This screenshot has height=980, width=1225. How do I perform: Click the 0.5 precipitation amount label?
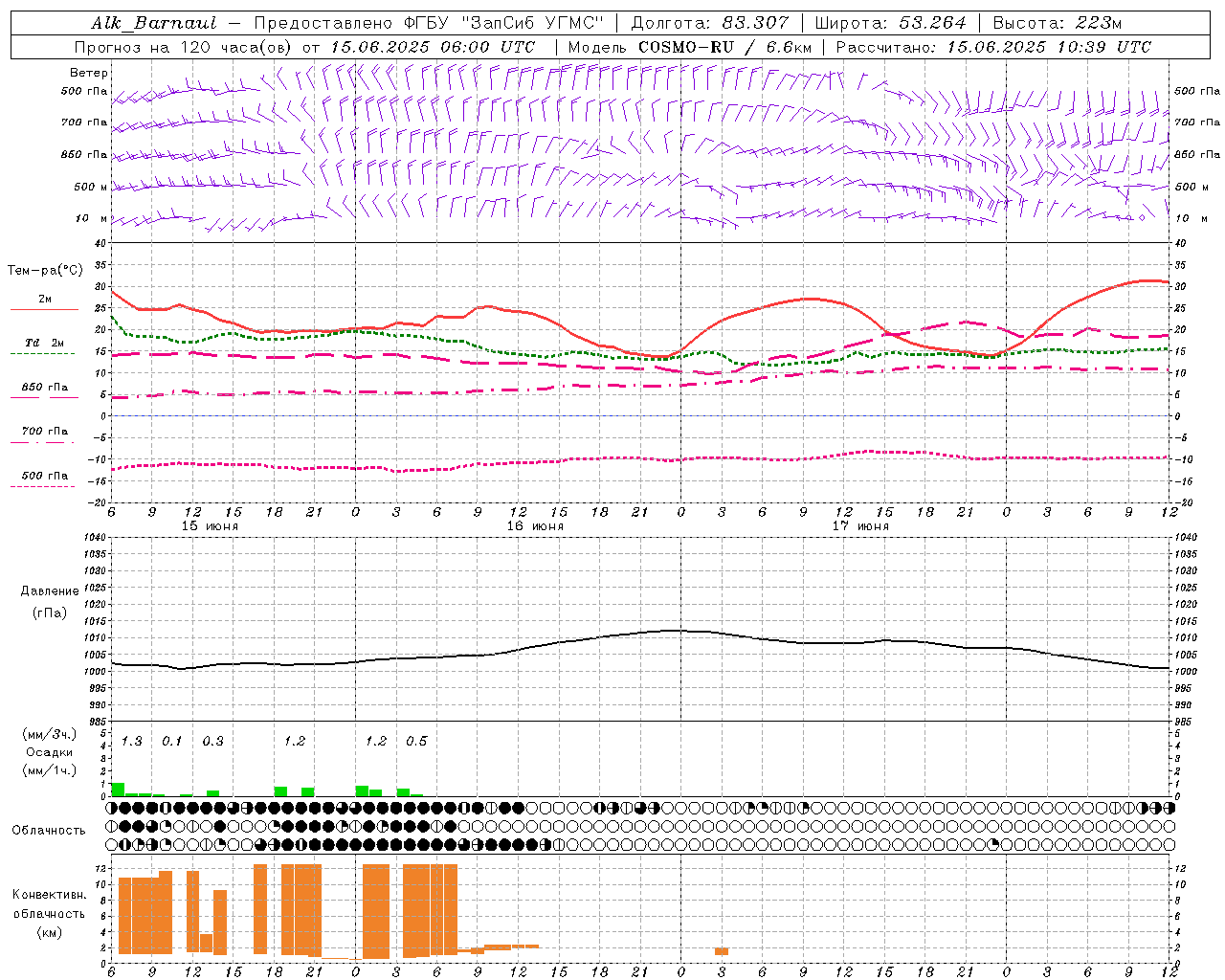[x=416, y=742]
